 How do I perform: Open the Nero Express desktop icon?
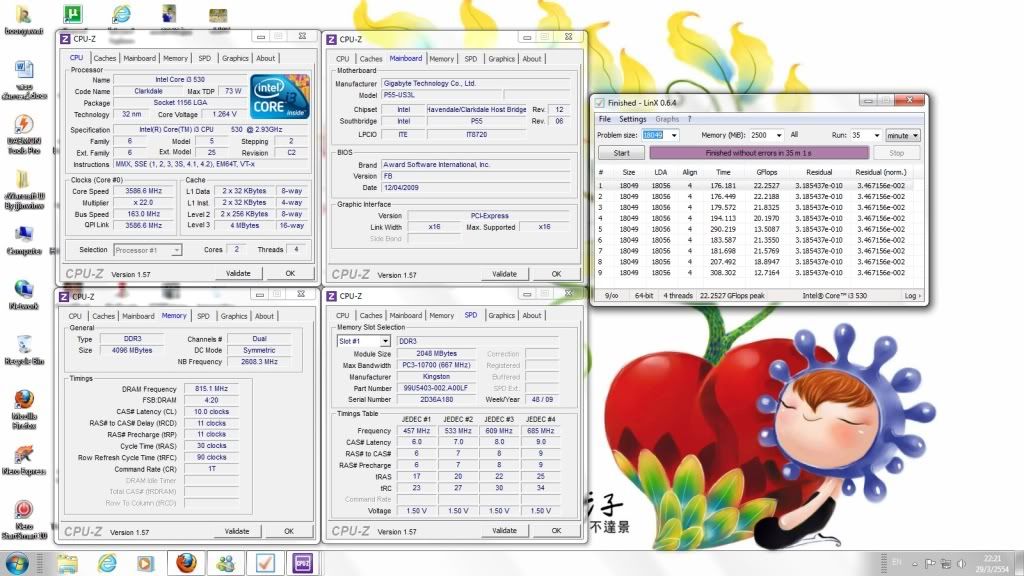coord(24,455)
